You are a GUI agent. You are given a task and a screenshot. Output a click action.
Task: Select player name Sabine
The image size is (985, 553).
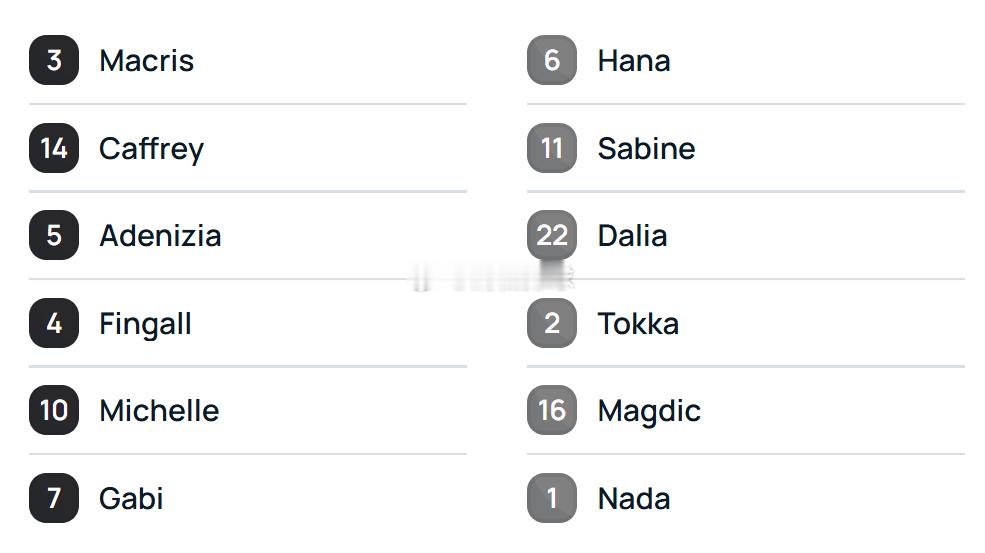coord(646,148)
